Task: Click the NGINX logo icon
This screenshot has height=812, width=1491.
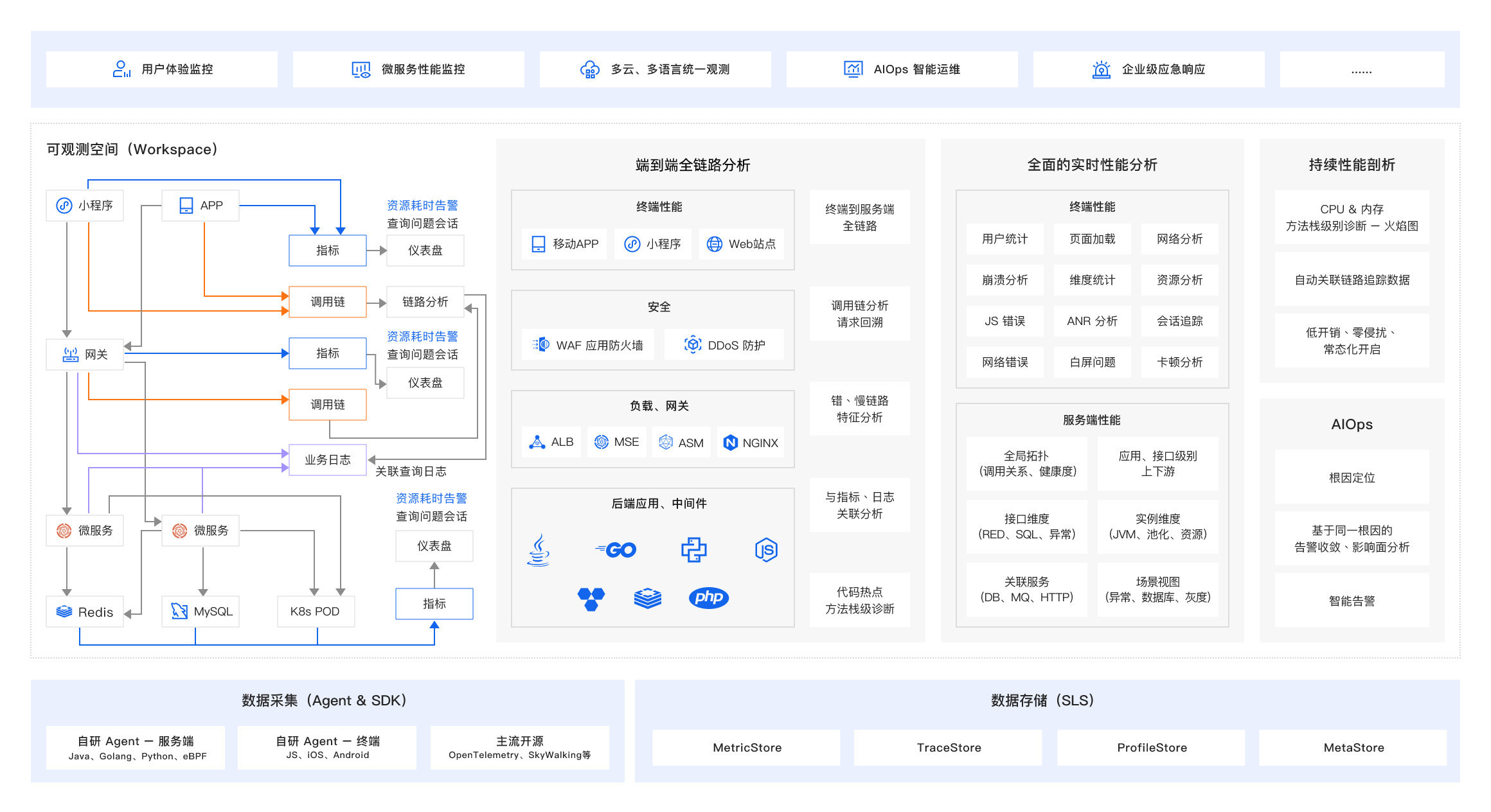Action: (730, 443)
